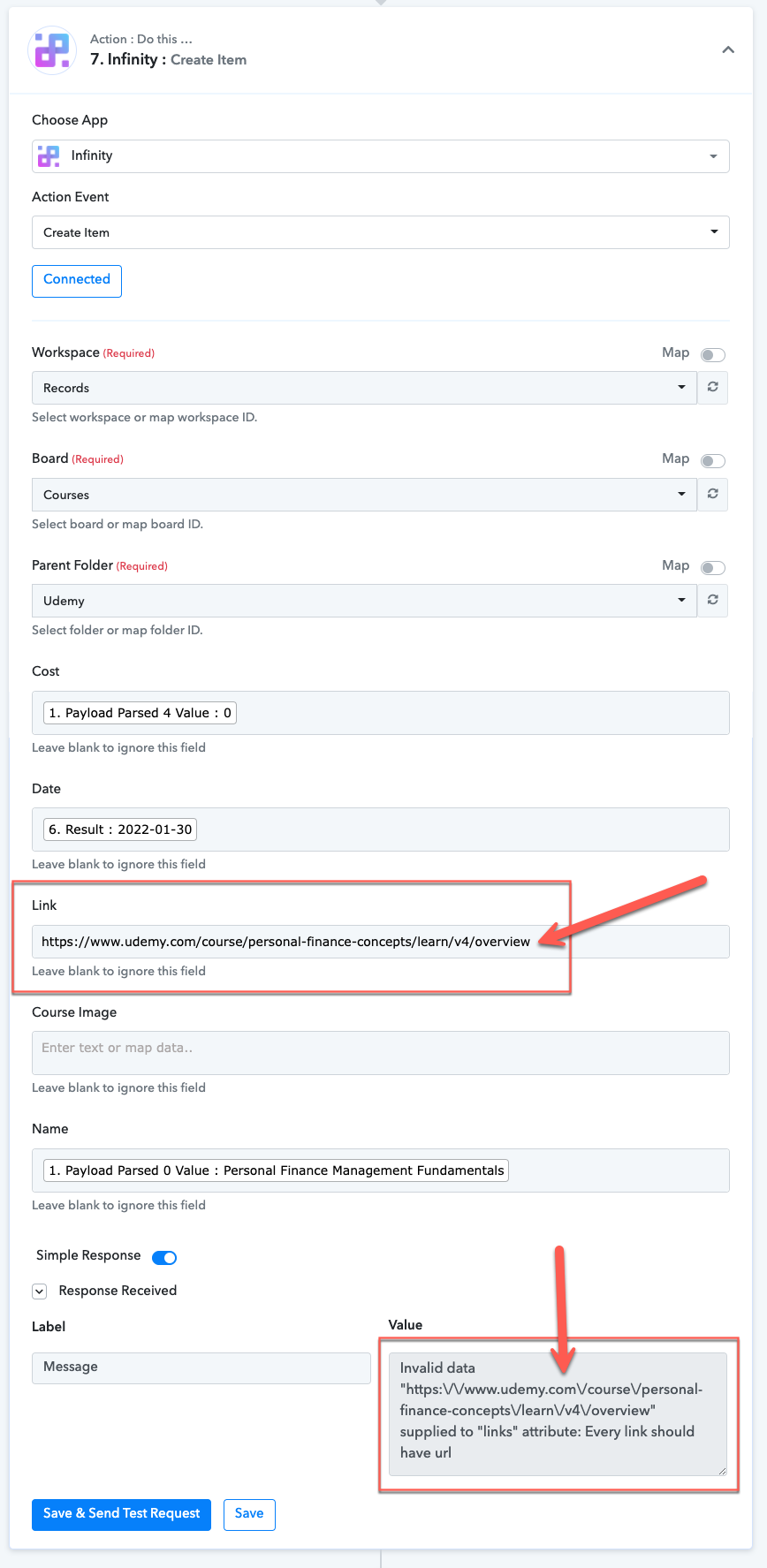Collapse the step 7 action panel chevron
The image size is (767, 1568).
pyautogui.click(x=728, y=50)
